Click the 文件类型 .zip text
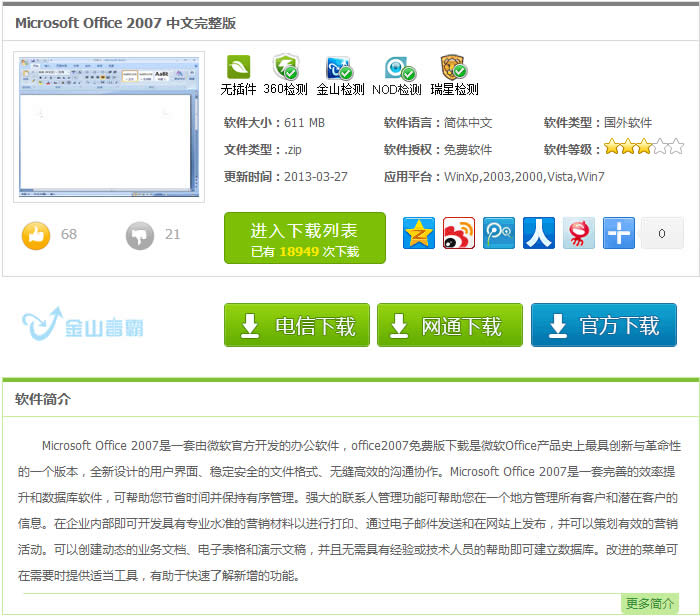Image resolution: width=700 pixels, height=616 pixels. pyautogui.click(x=262, y=150)
